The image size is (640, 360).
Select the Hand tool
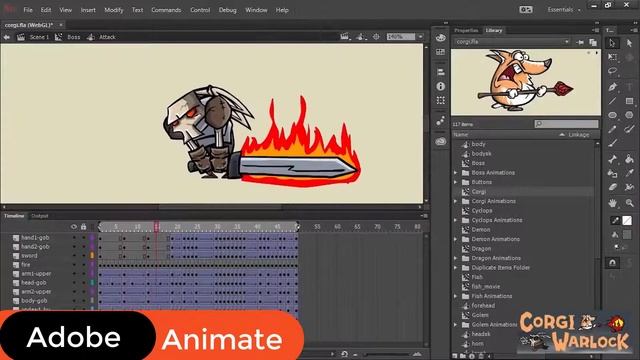[612, 203]
